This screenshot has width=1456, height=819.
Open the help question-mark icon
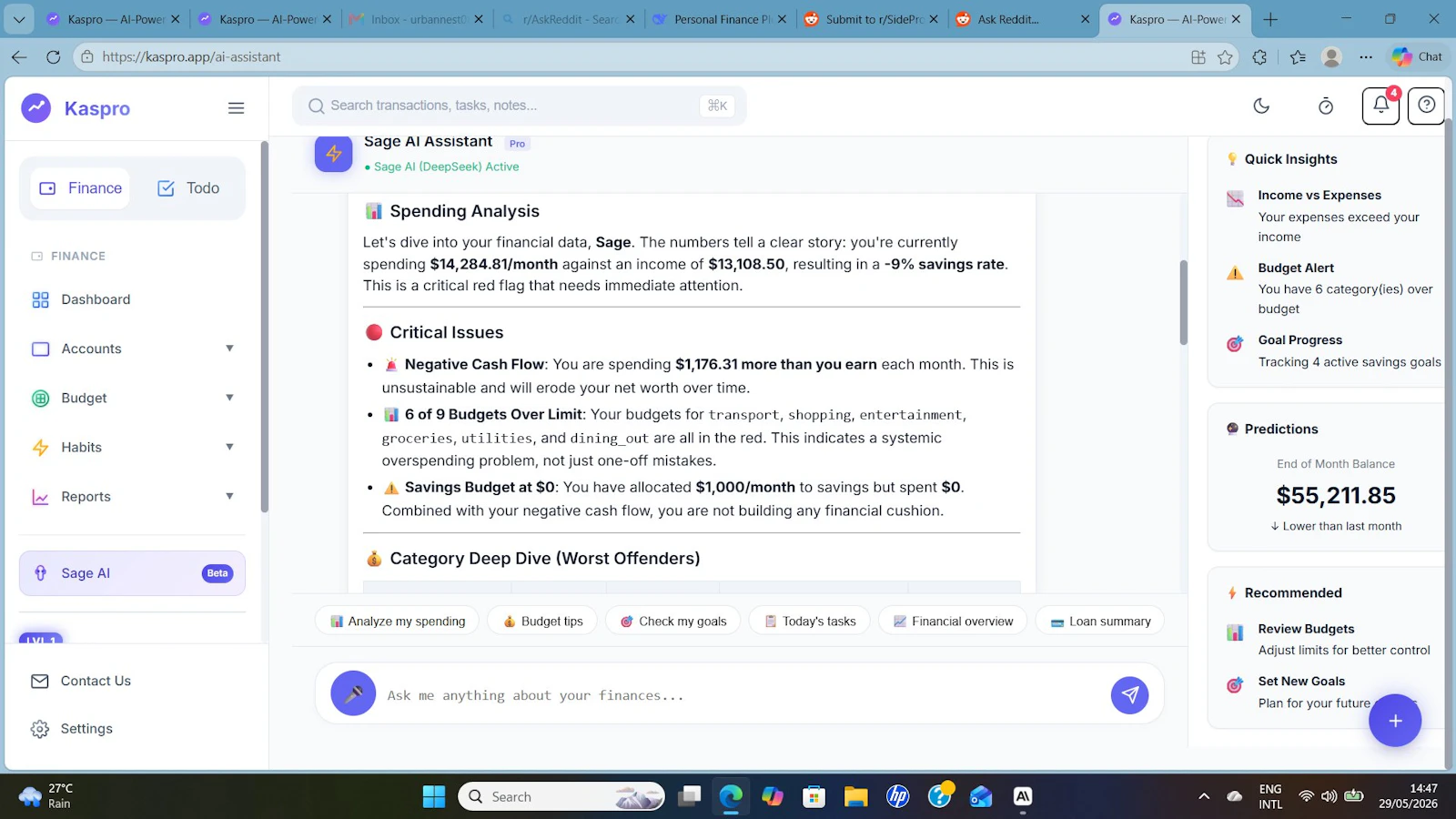click(x=1426, y=106)
